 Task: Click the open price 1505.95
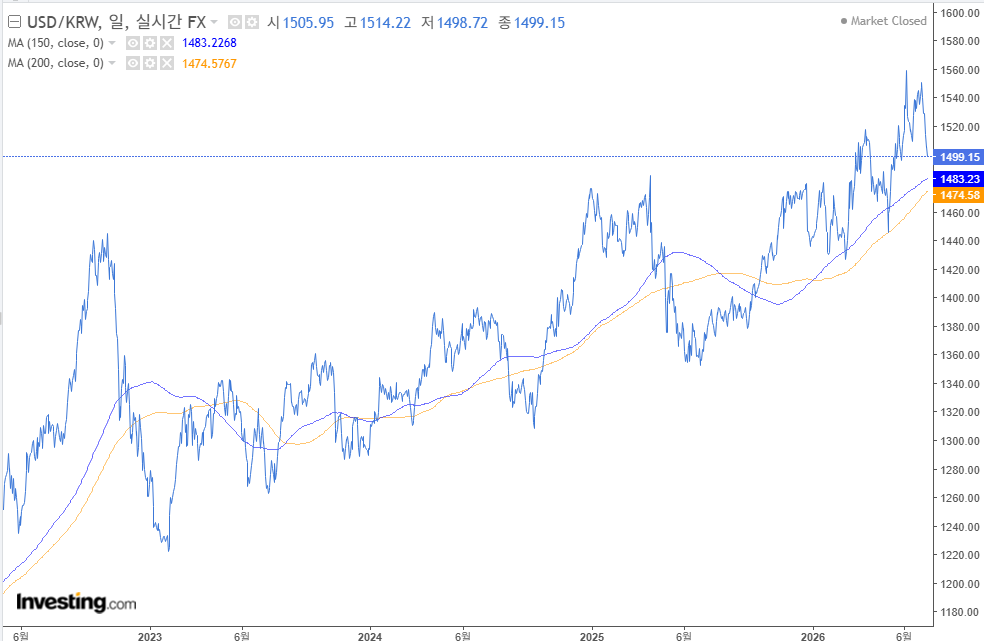pyautogui.click(x=308, y=23)
